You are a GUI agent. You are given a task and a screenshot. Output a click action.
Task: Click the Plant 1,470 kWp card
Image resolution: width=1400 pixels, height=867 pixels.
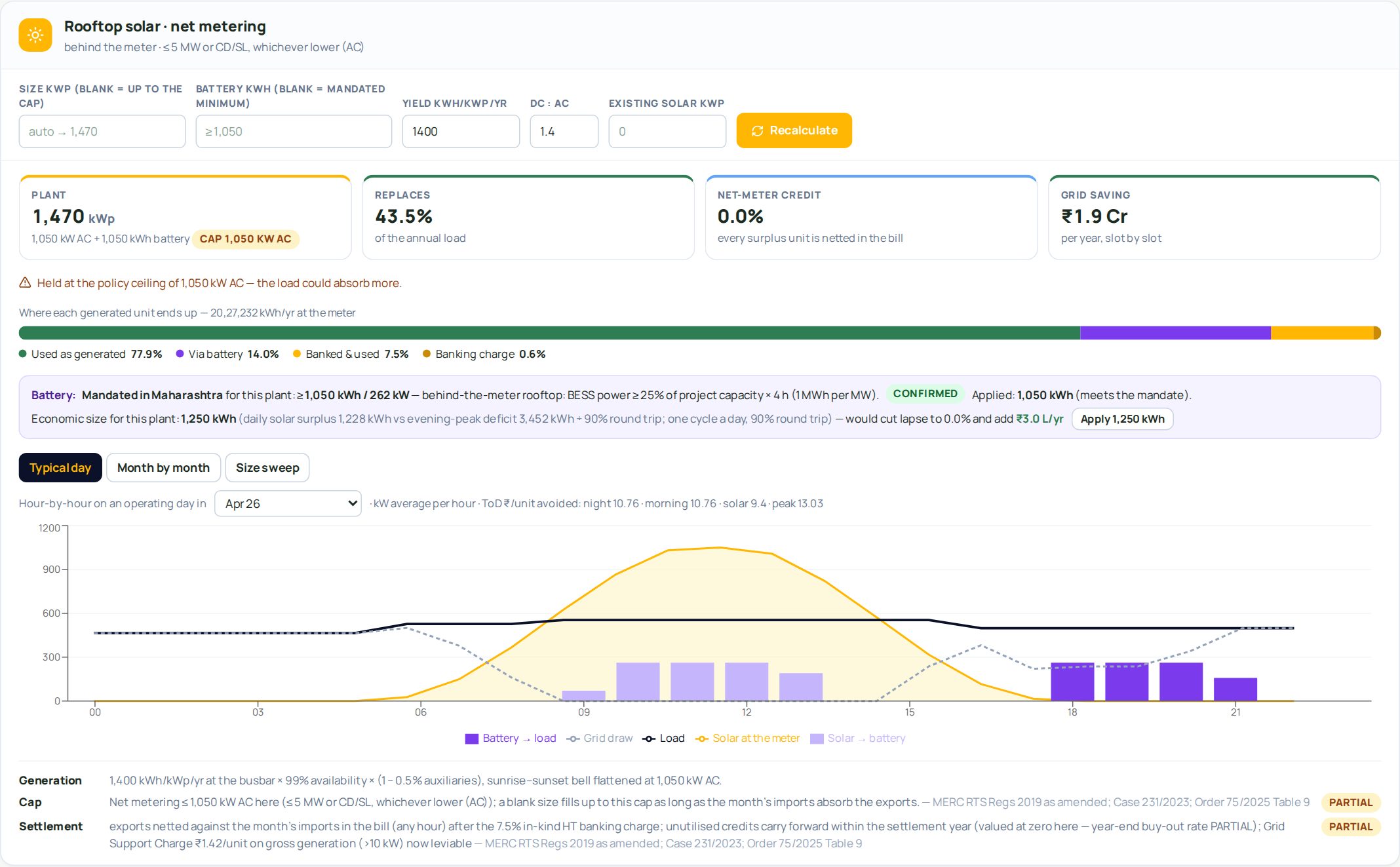point(185,218)
